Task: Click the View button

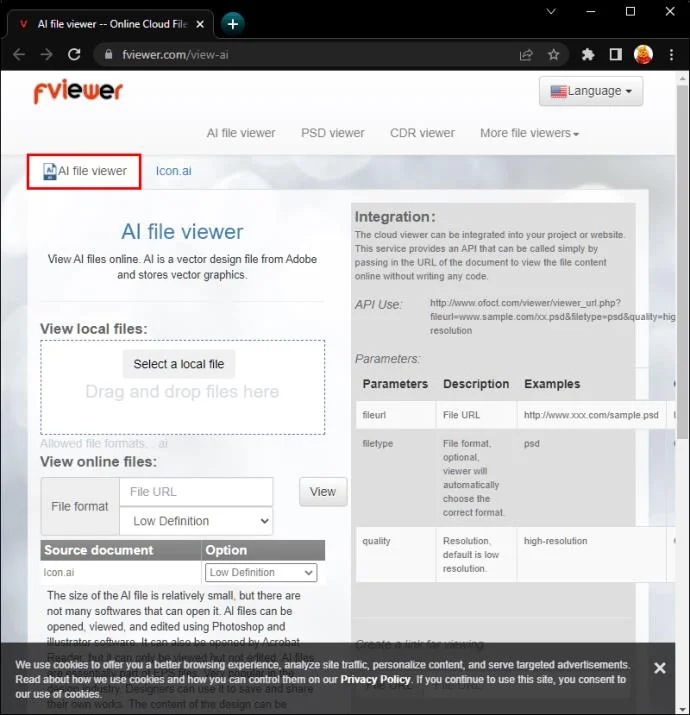Action: [323, 492]
